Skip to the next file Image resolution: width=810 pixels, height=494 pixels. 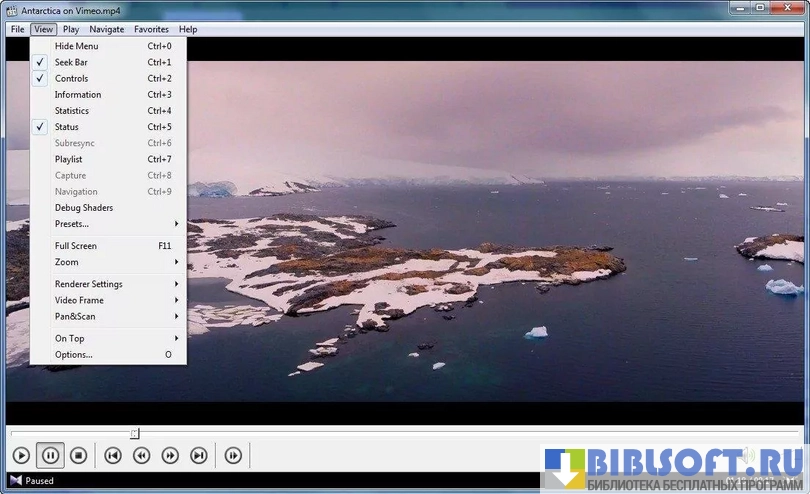(199, 456)
